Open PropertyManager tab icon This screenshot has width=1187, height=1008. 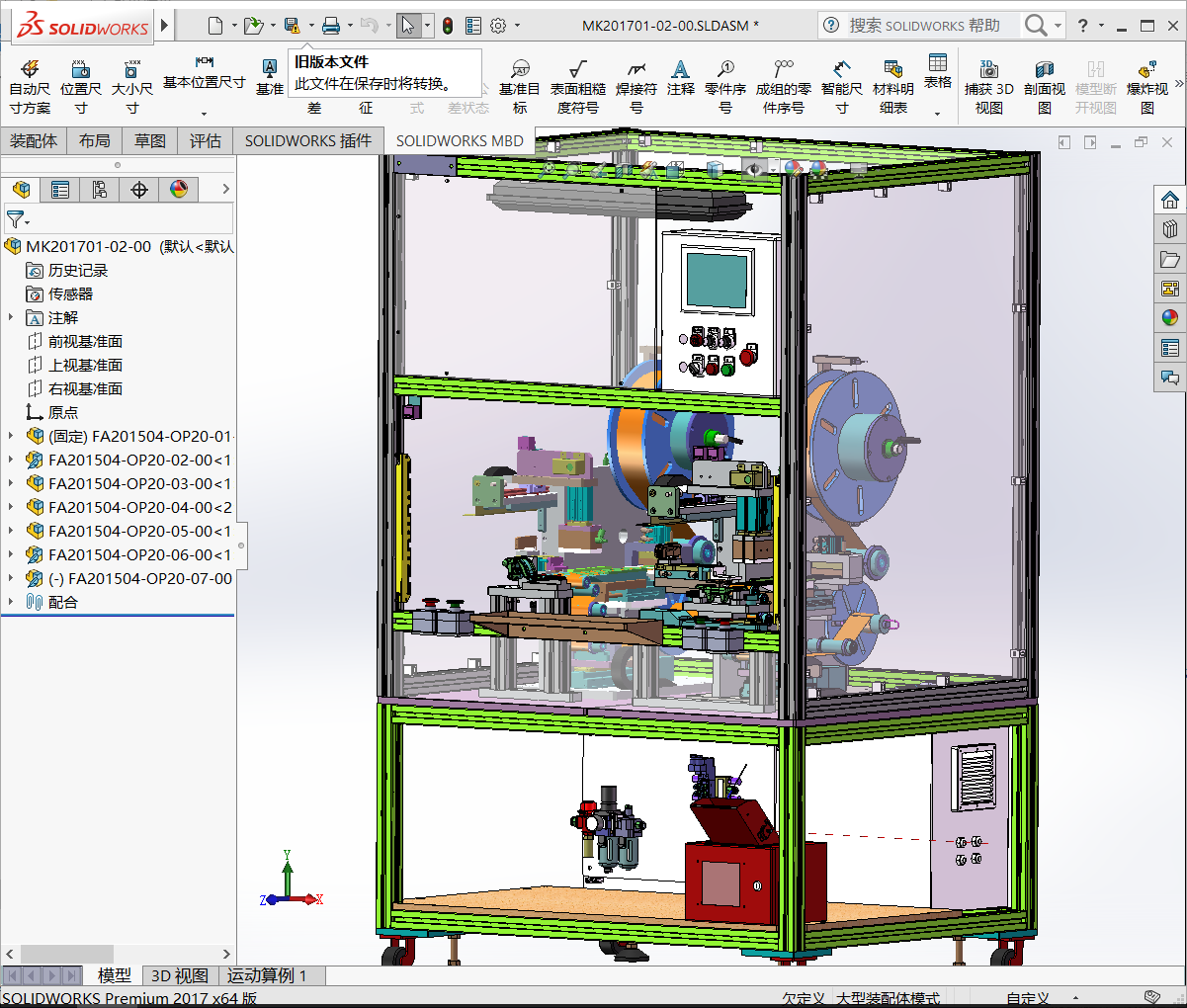[x=60, y=189]
